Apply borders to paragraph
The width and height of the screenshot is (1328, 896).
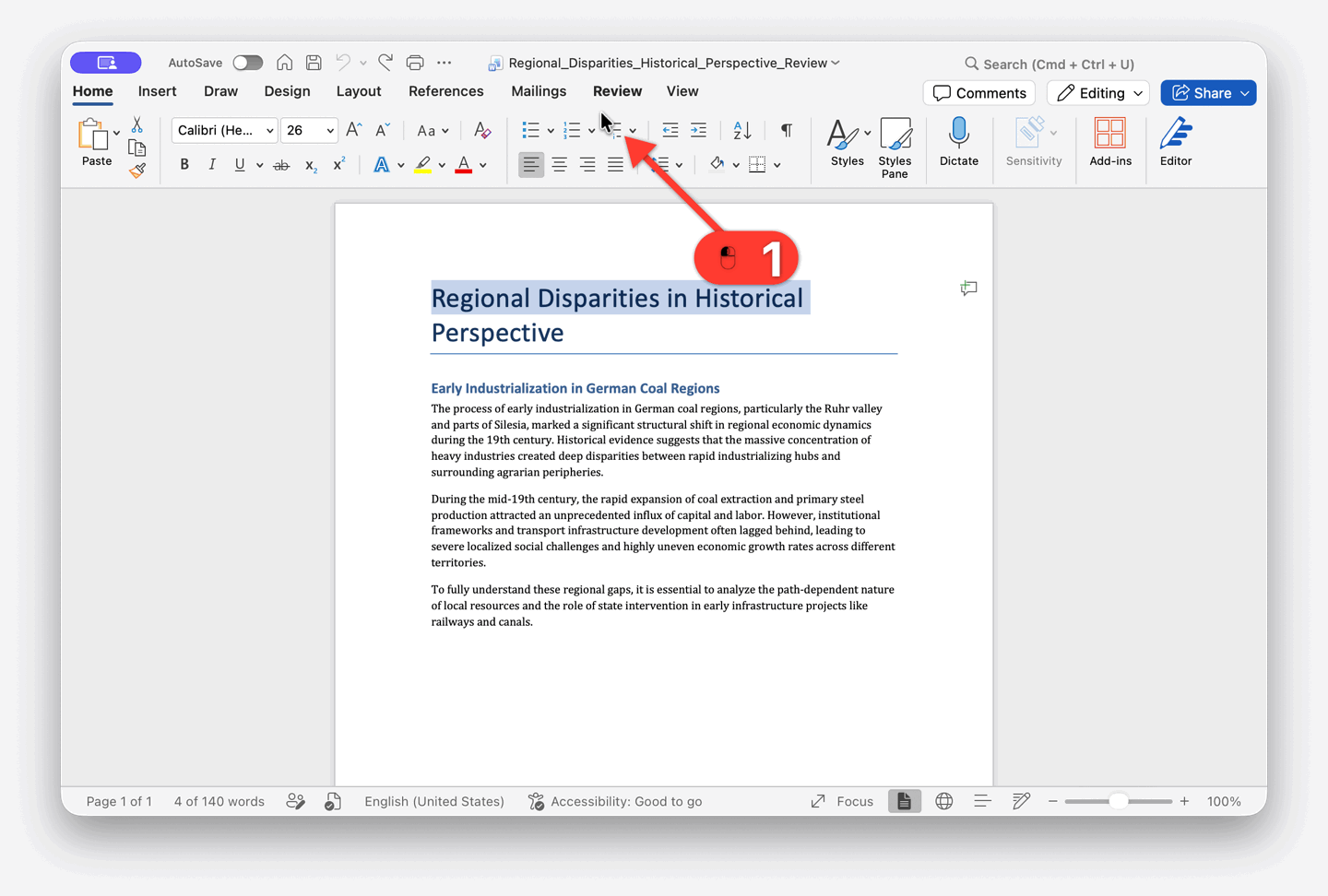pyautogui.click(x=757, y=165)
